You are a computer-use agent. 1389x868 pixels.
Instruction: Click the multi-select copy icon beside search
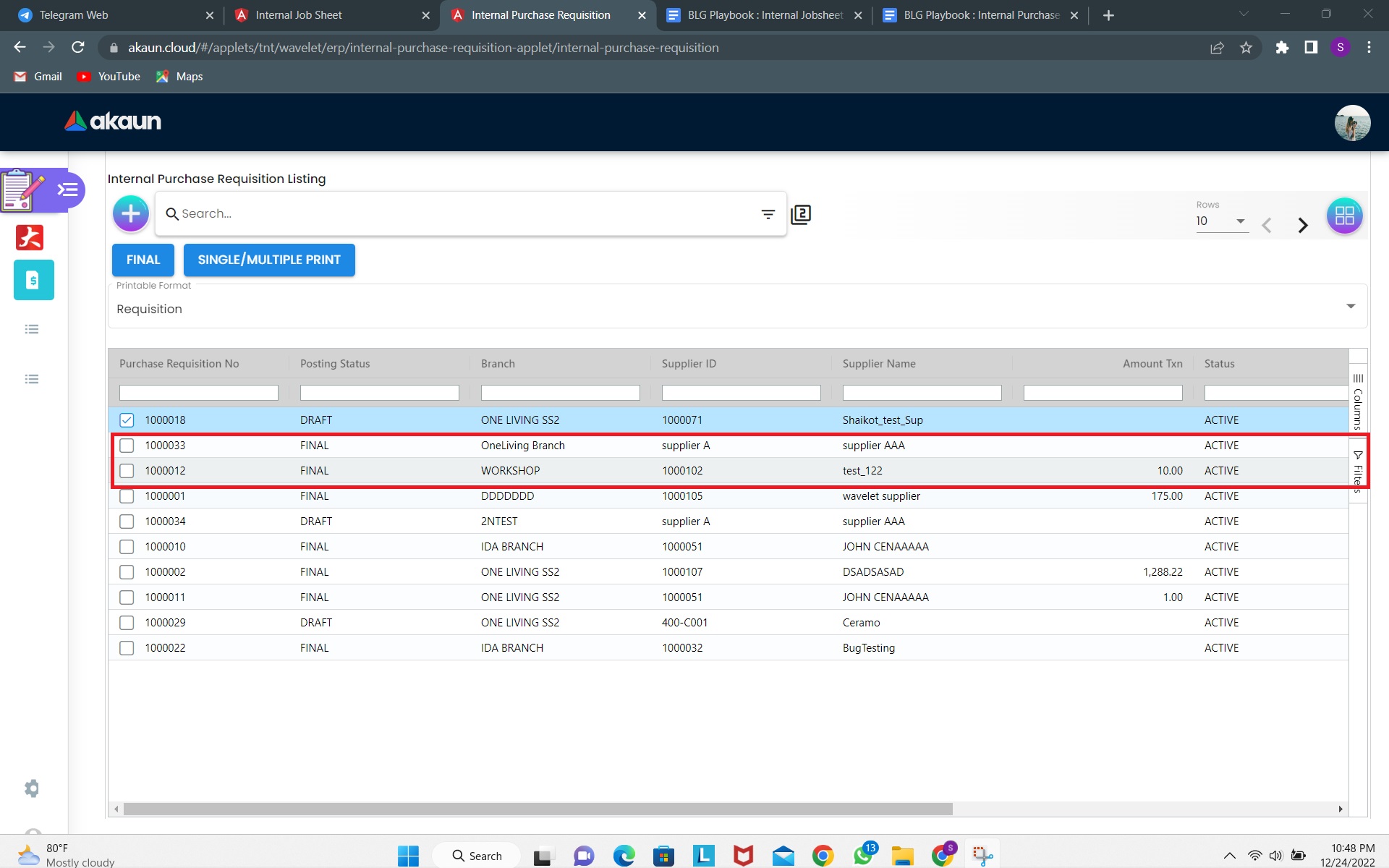[x=801, y=214]
